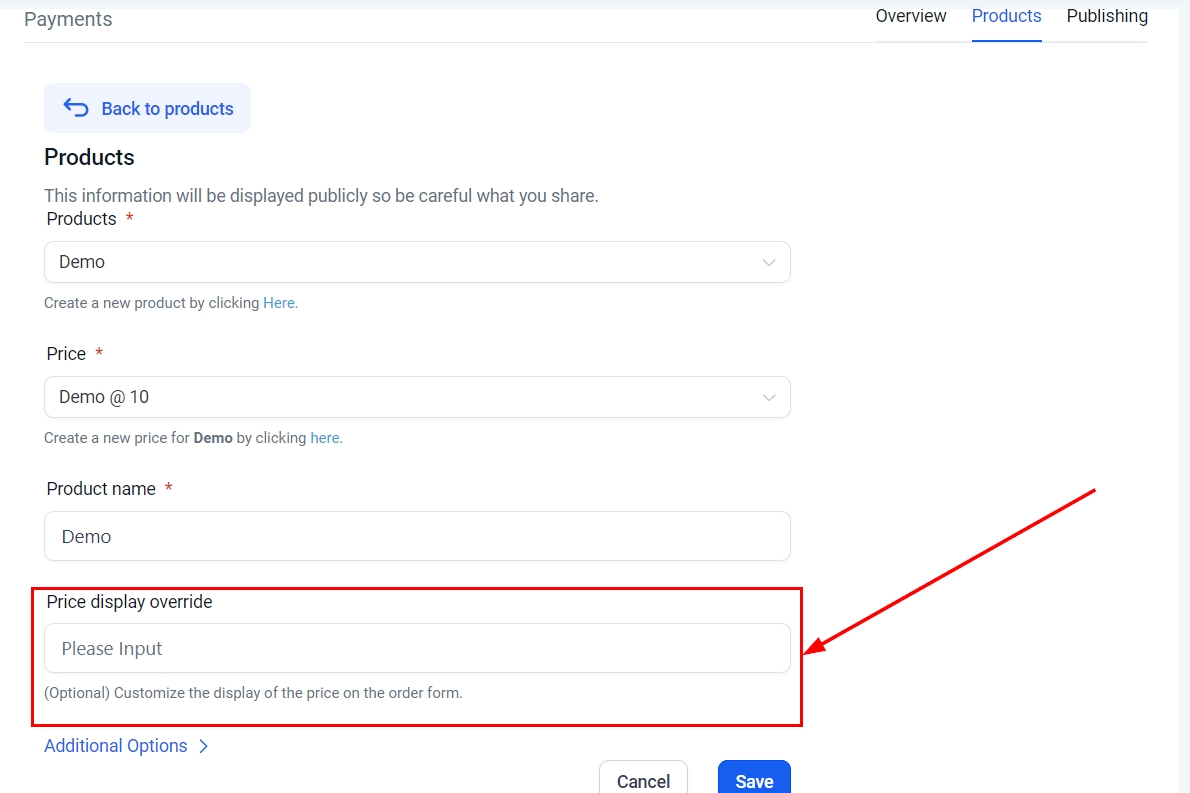This screenshot has width=1190, height=793.
Task: Click into the Price display override input
Action: click(416, 648)
